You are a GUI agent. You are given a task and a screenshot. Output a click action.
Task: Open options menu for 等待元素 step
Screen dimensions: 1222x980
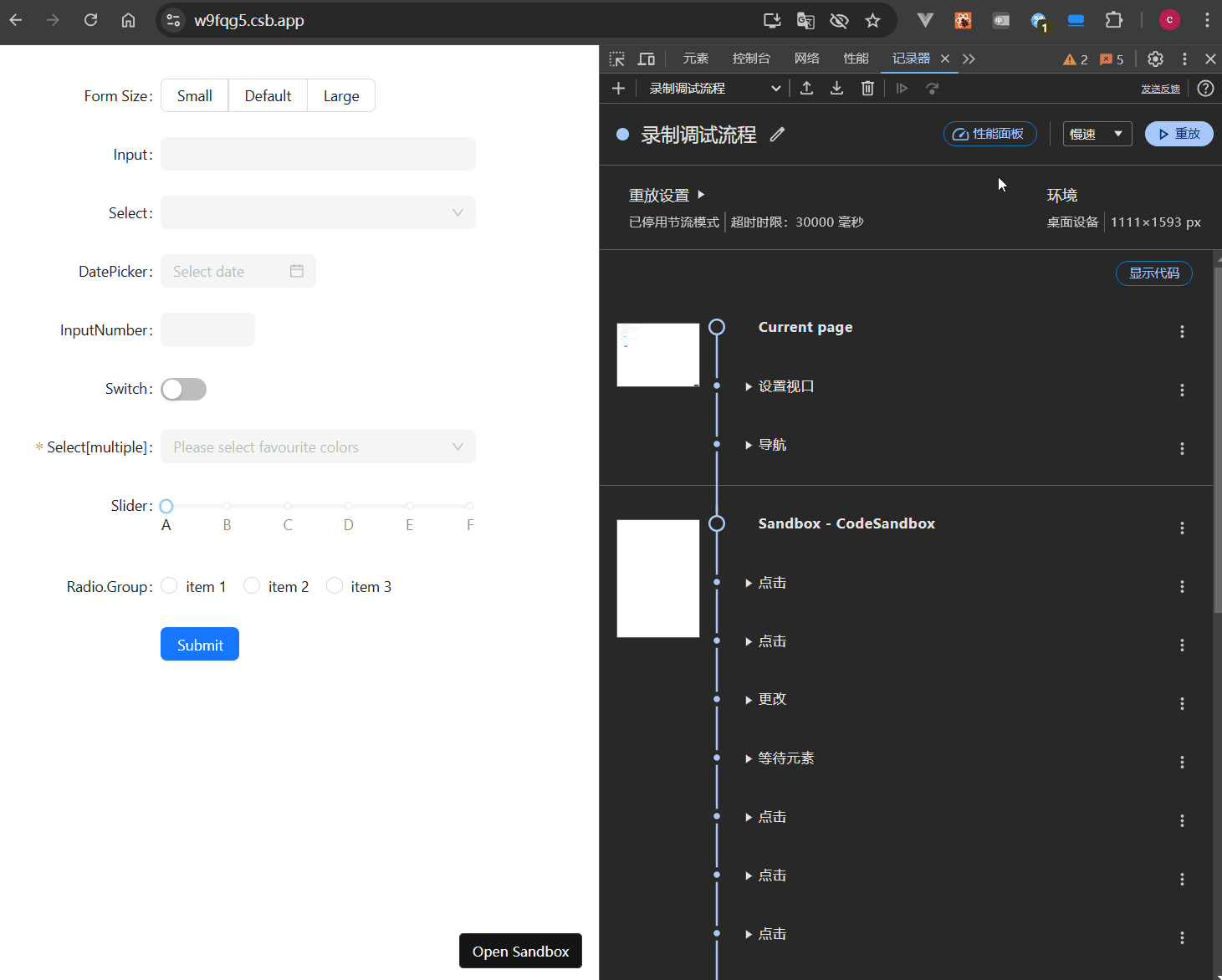point(1182,763)
